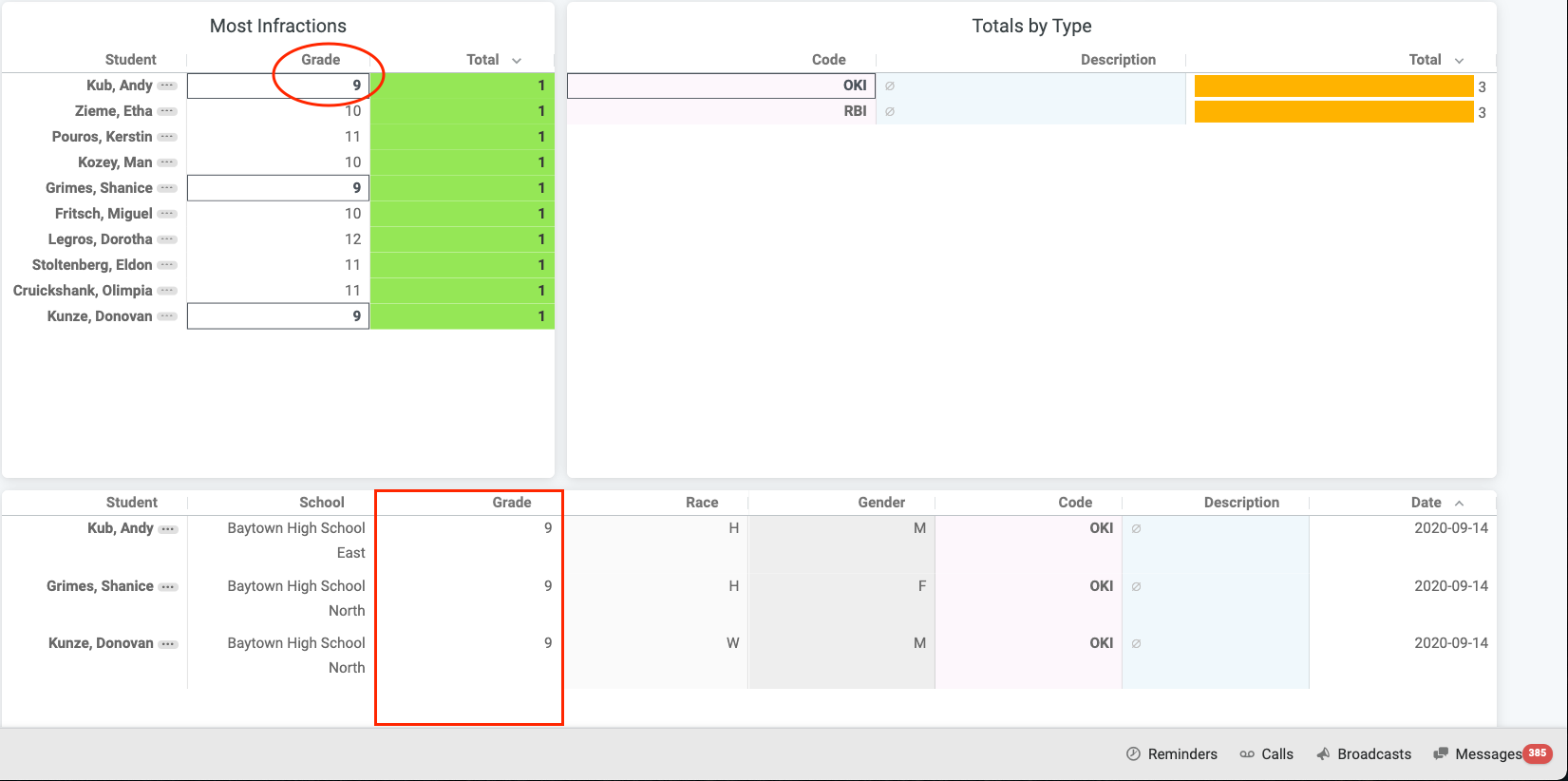Open the Broadcasts panel

[1364, 753]
